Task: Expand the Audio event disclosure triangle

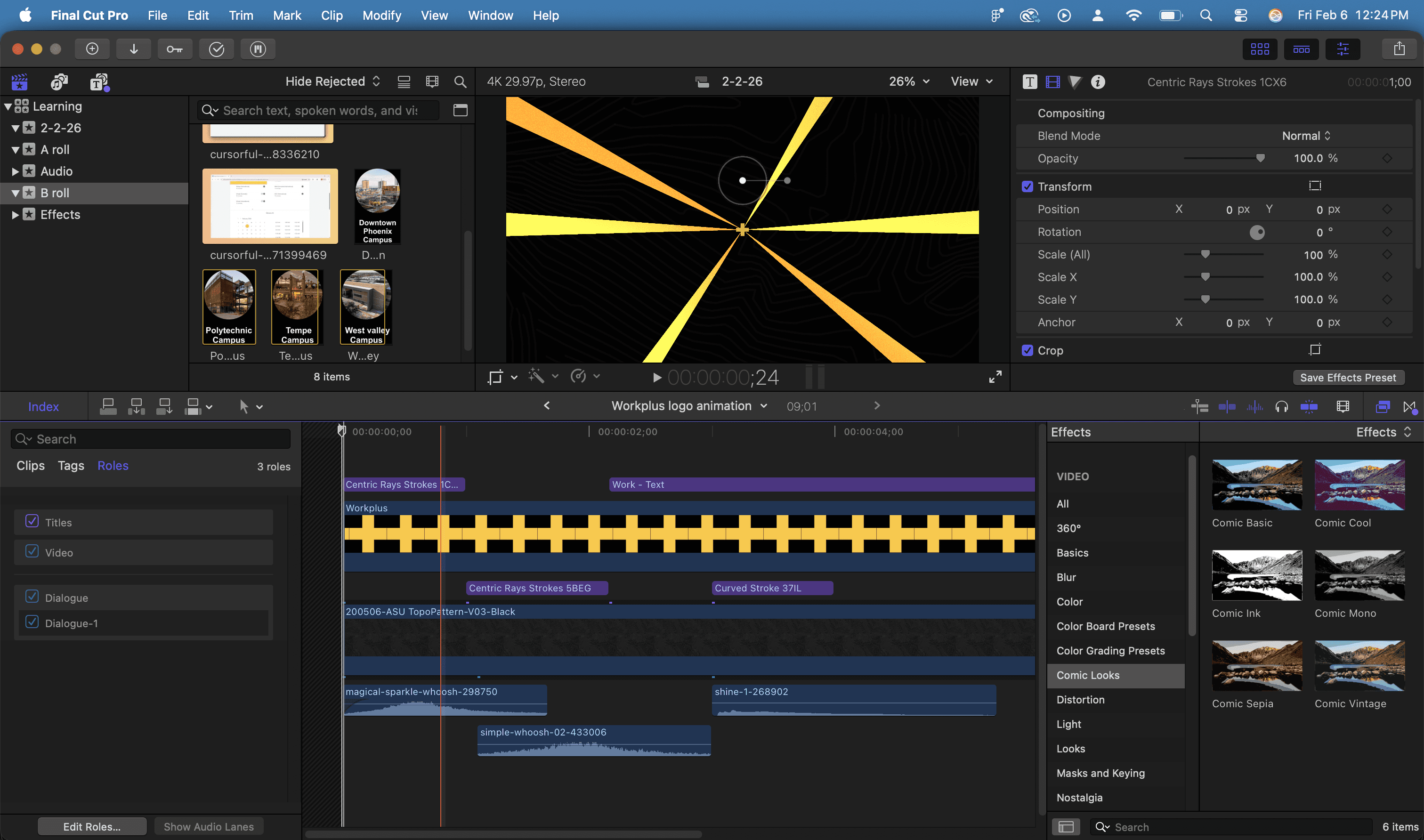Action: point(15,171)
